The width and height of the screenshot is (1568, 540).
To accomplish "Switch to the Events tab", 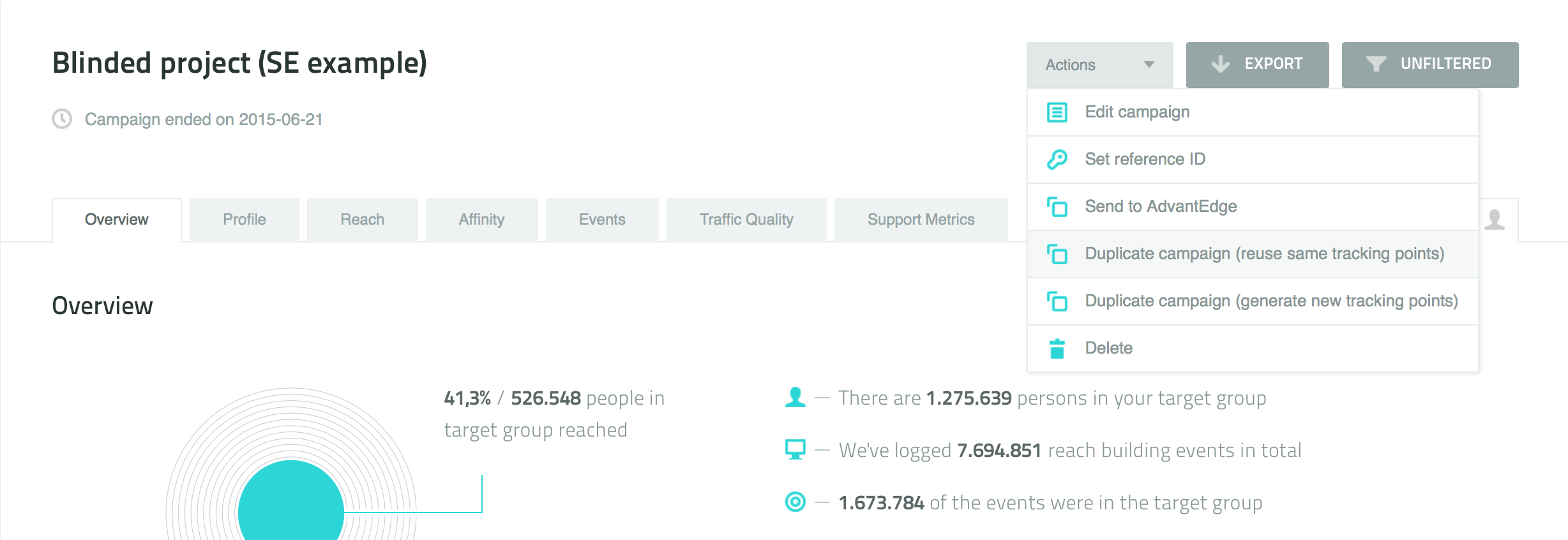I will pyautogui.click(x=602, y=220).
